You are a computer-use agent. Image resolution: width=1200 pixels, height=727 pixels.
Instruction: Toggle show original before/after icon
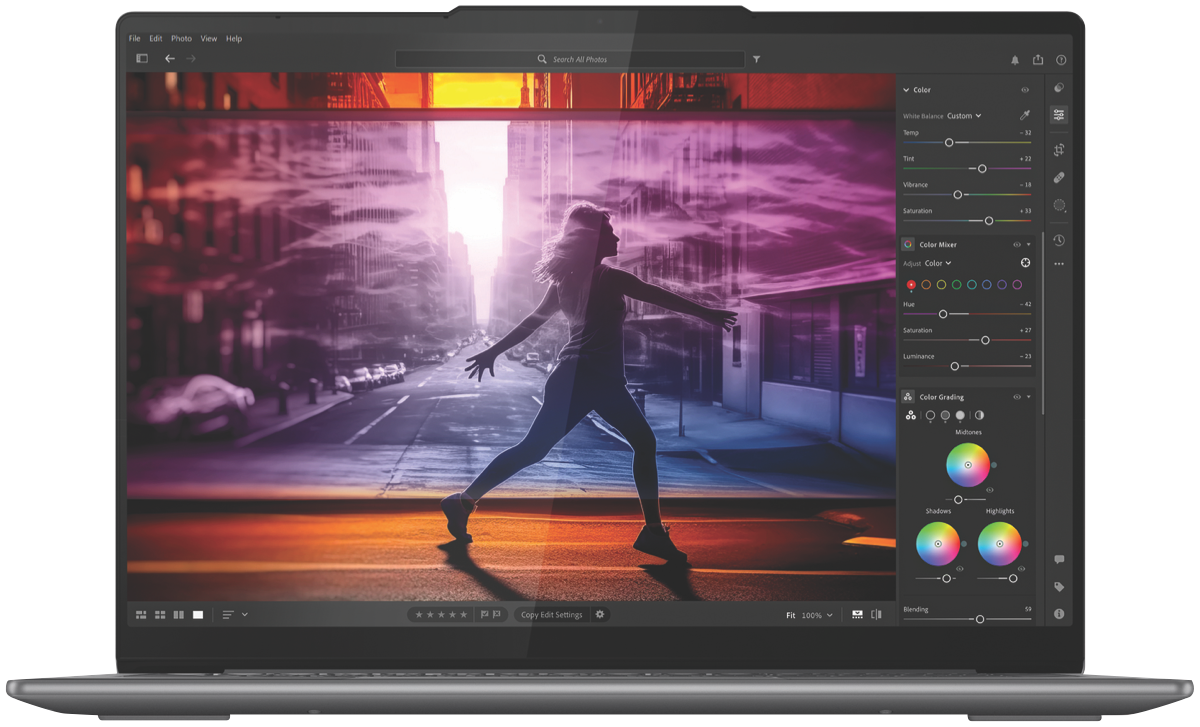coord(876,615)
